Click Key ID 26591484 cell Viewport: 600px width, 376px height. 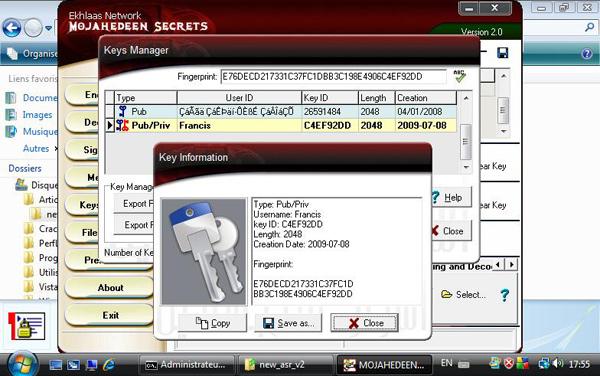[x=330, y=111]
